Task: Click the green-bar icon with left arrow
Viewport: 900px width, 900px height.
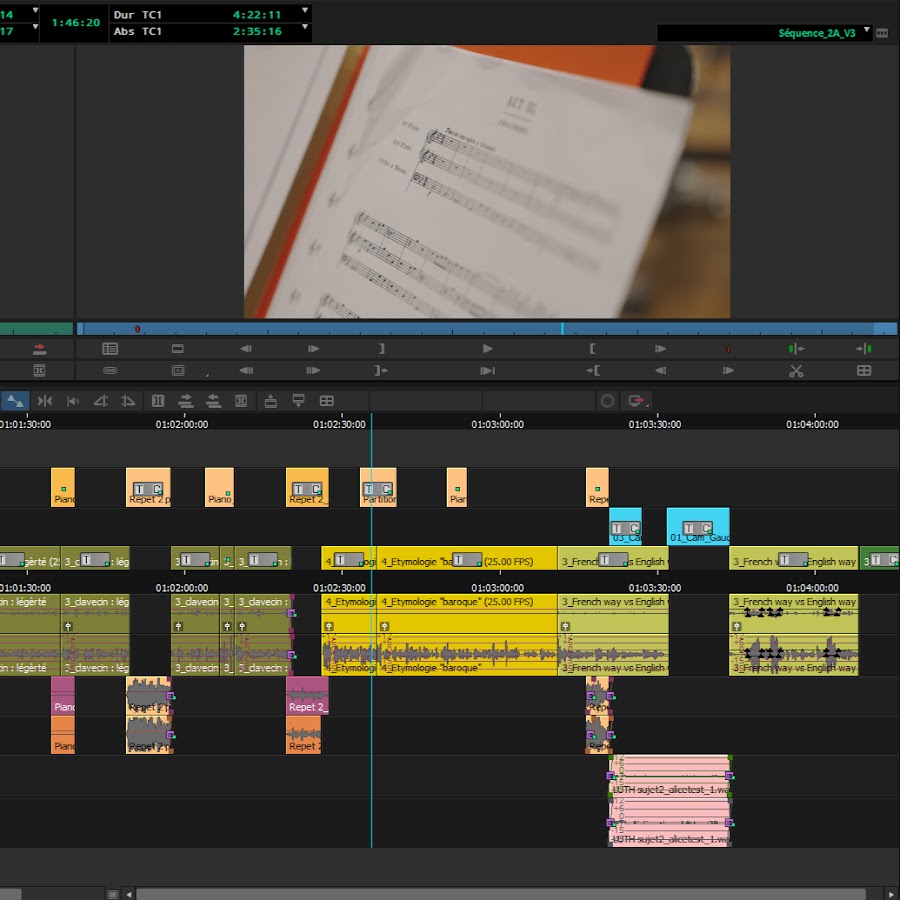Action: (796, 348)
